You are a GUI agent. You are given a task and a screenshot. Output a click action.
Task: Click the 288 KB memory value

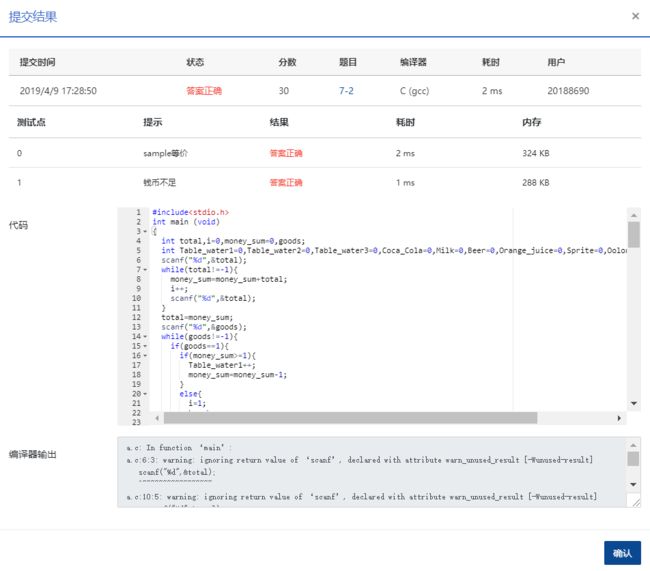tap(536, 182)
